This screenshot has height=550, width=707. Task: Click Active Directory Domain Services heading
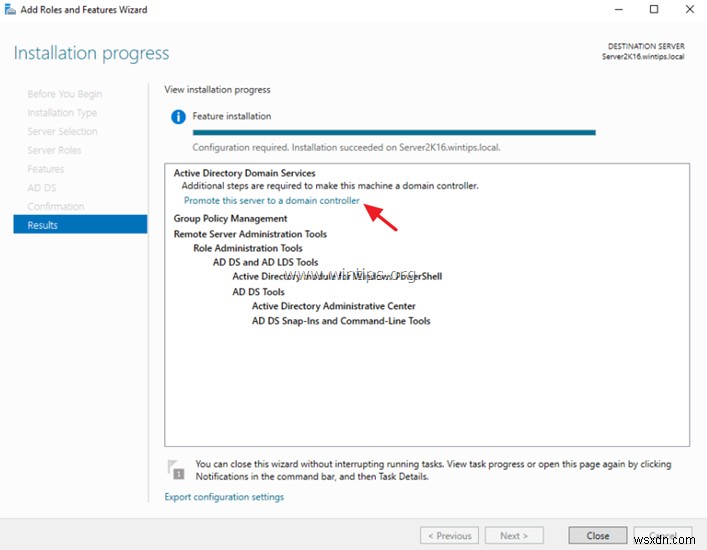click(244, 173)
